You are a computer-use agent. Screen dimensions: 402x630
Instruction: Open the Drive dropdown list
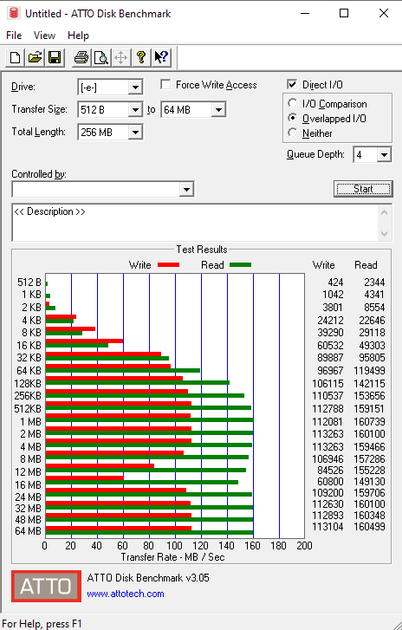(x=135, y=87)
